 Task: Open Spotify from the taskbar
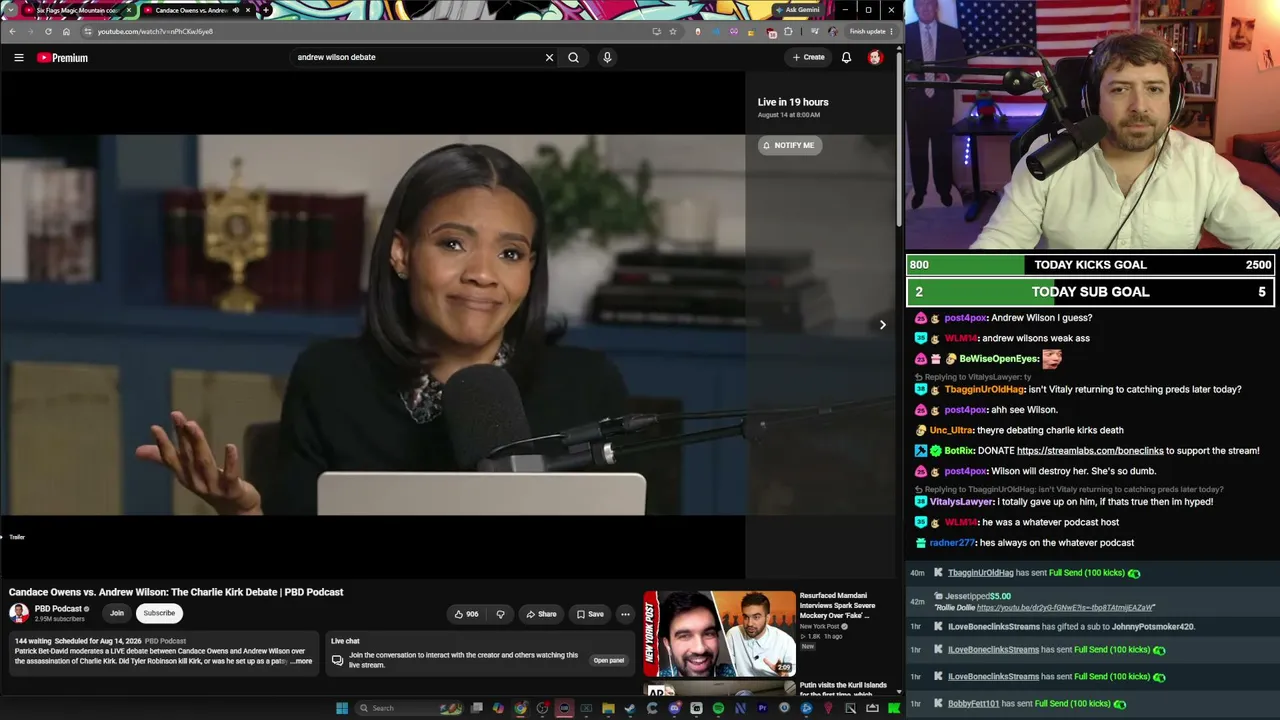pyautogui.click(x=718, y=708)
